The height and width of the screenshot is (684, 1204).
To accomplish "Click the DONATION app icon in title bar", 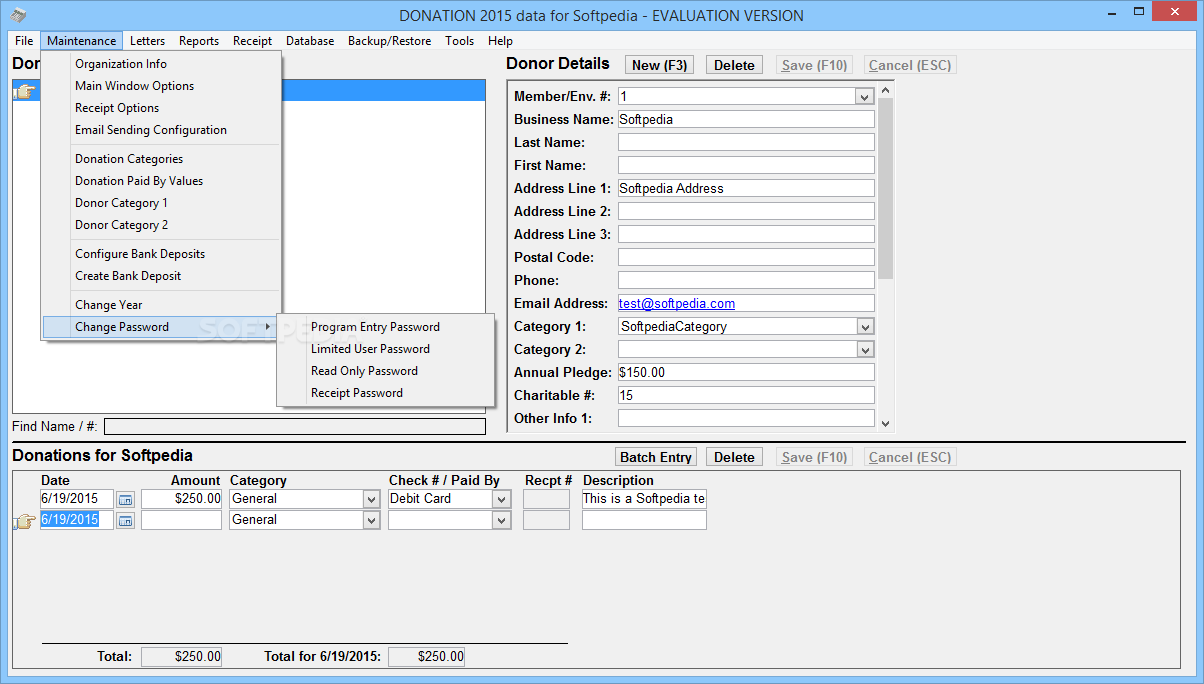I will pos(18,15).
